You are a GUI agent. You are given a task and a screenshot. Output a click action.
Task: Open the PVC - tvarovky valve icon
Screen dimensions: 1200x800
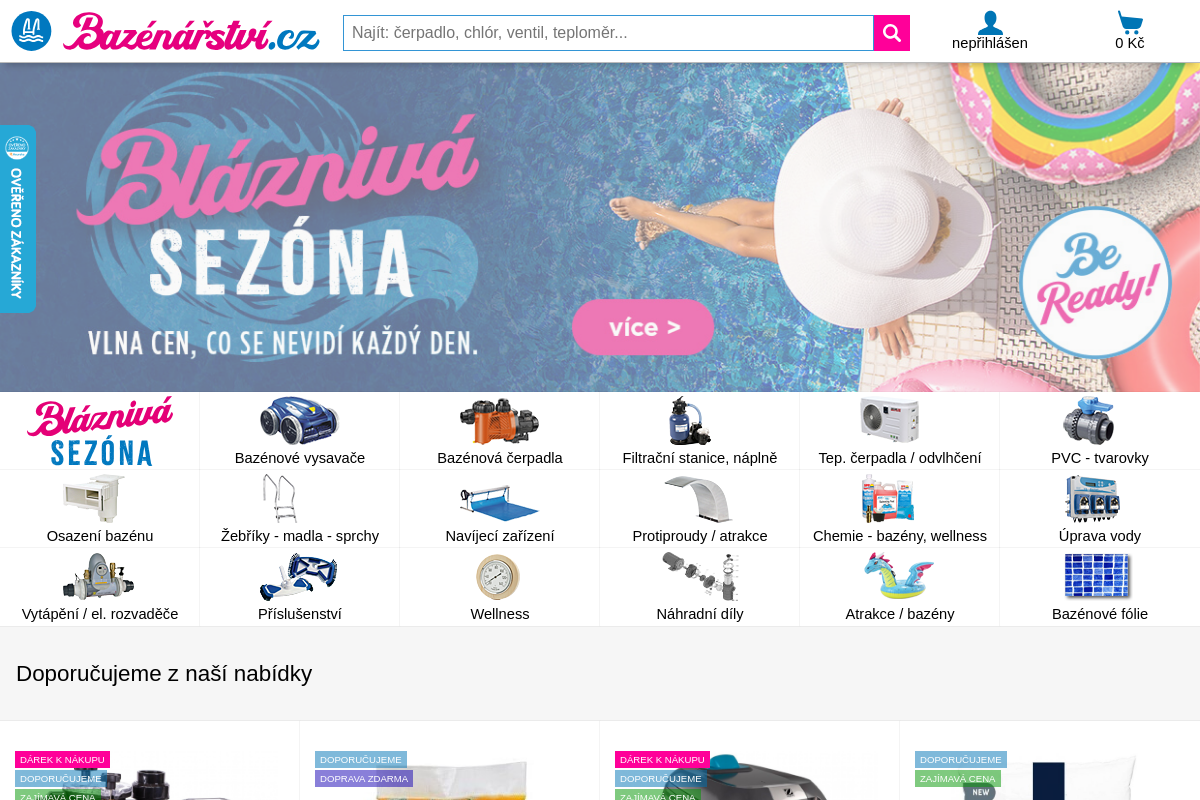click(1089, 421)
